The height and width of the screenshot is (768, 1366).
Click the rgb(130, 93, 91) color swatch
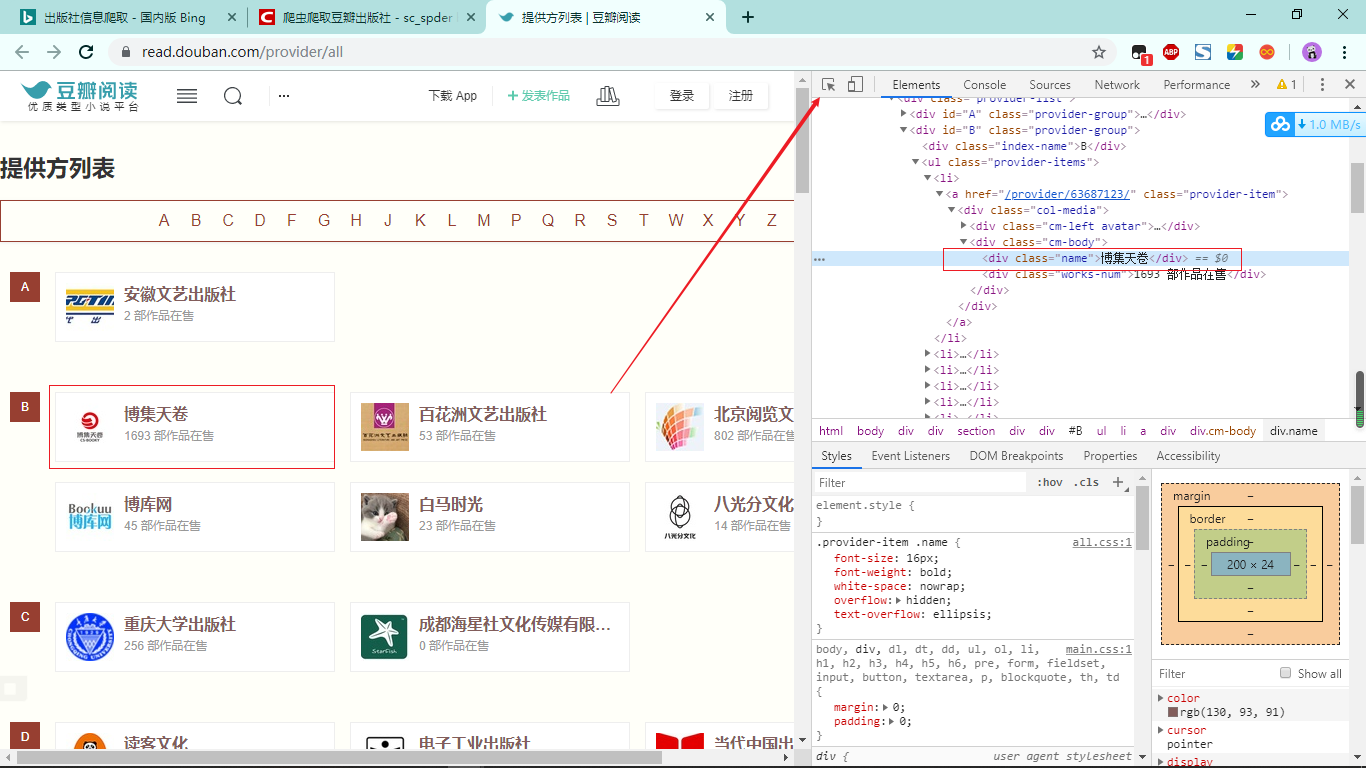pyautogui.click(x=1173, y=713)
